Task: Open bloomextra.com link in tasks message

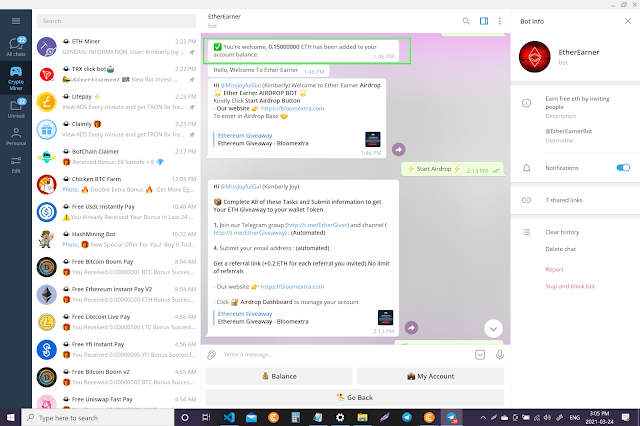Action: click(292, 287)
